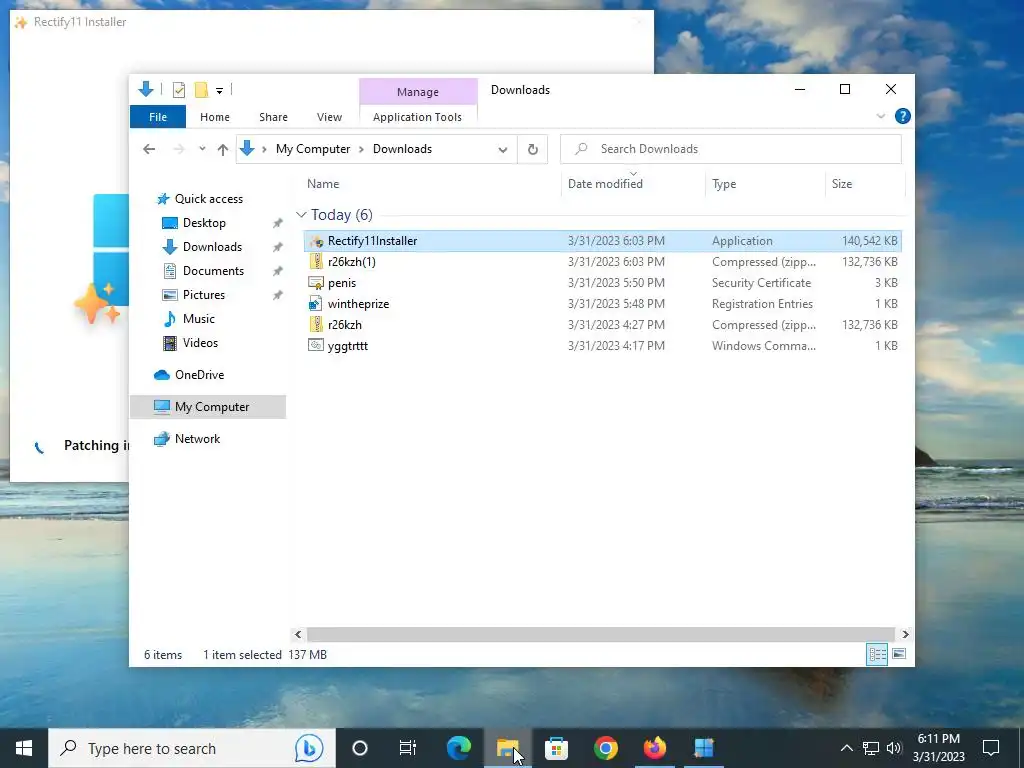Viewport: 1024px width, 768px height.
Task: Open Music in navigation pane
Action: click(x=199, y=319)
